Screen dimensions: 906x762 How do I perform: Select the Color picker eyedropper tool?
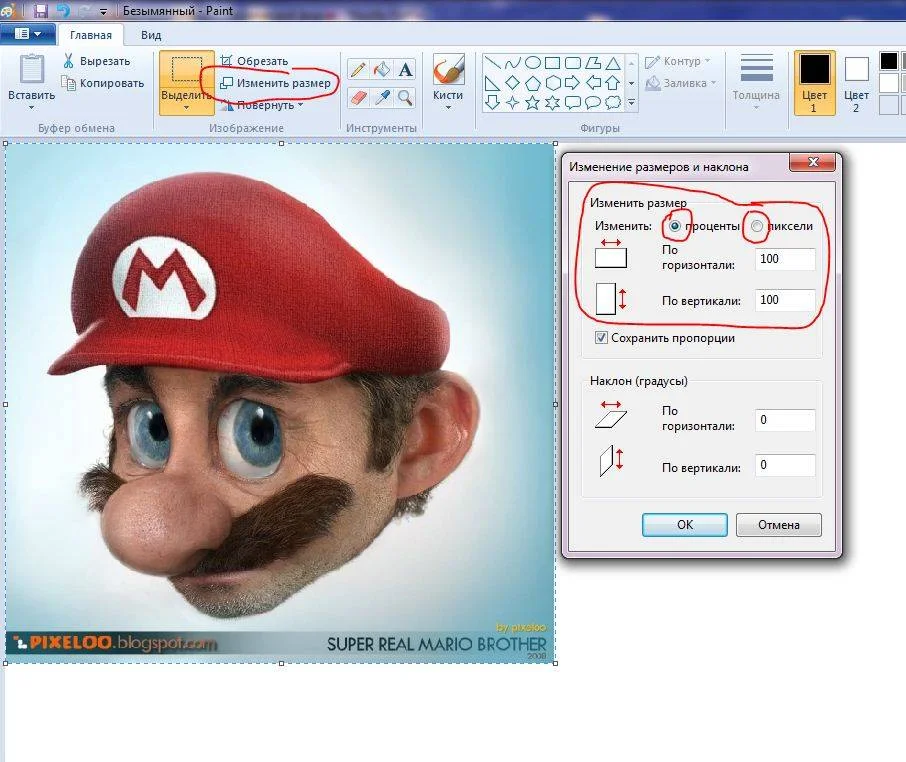pos(382,97)
